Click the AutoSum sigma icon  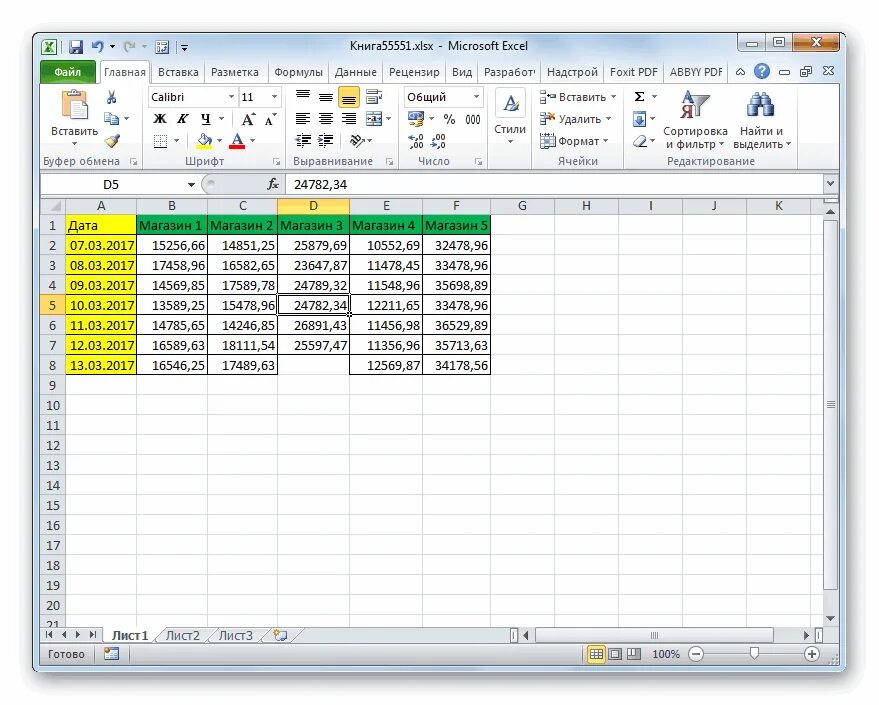[x=639, y=97]
